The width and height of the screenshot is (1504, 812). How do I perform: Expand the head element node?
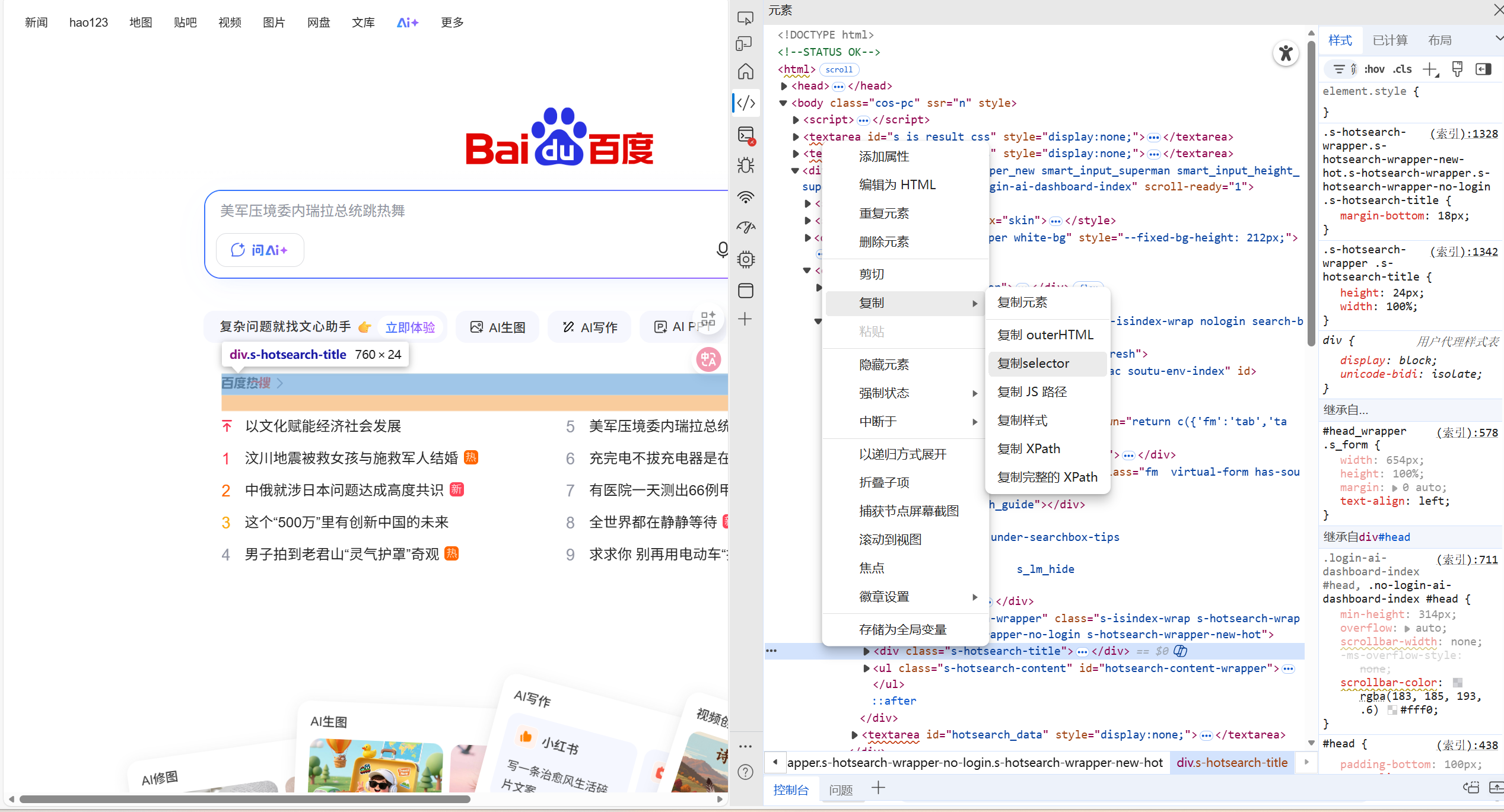[x=784, y=87]
